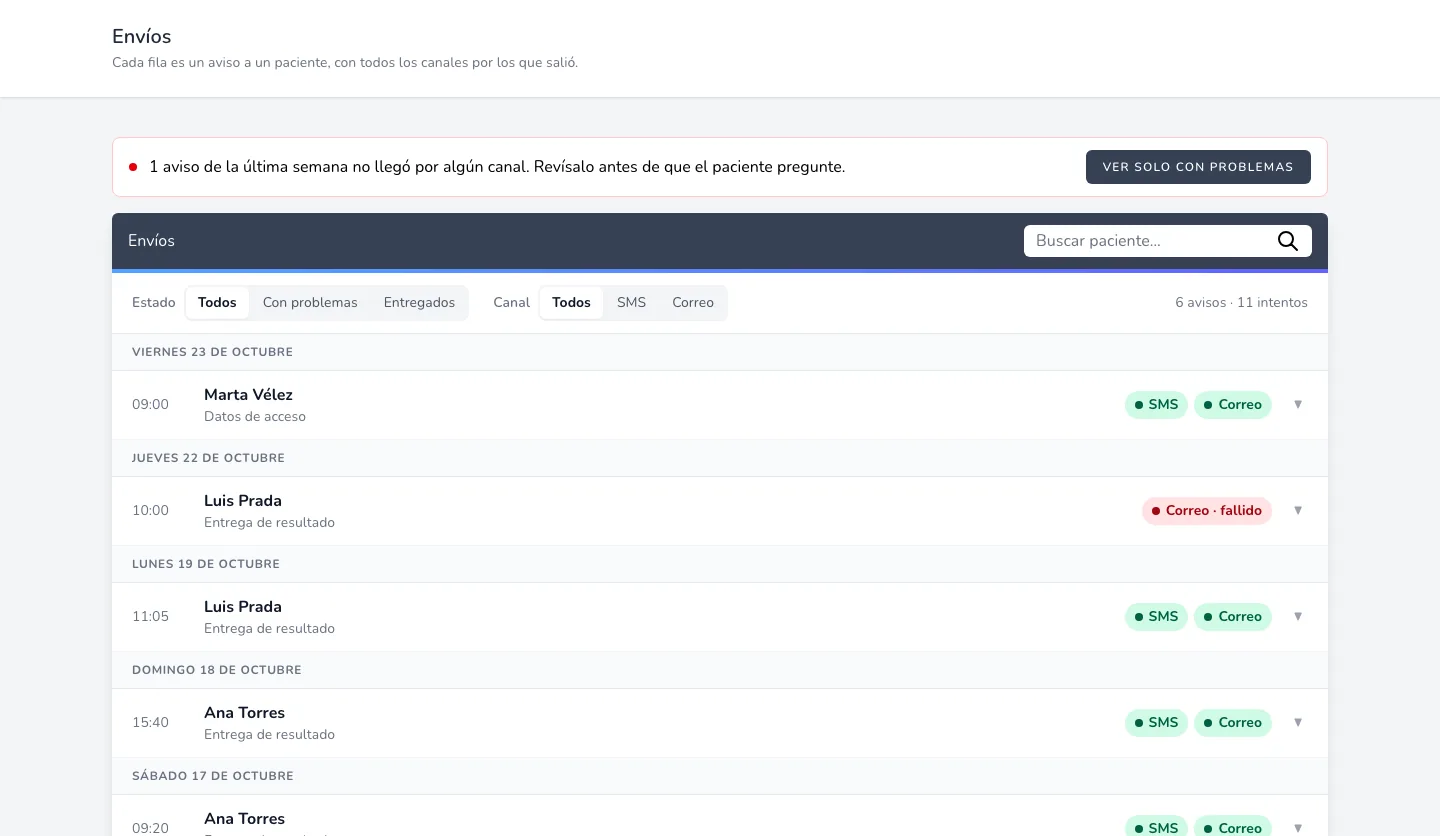
Task: Expand the Luis Prada 11:05 row
Action: [1298, 617]
